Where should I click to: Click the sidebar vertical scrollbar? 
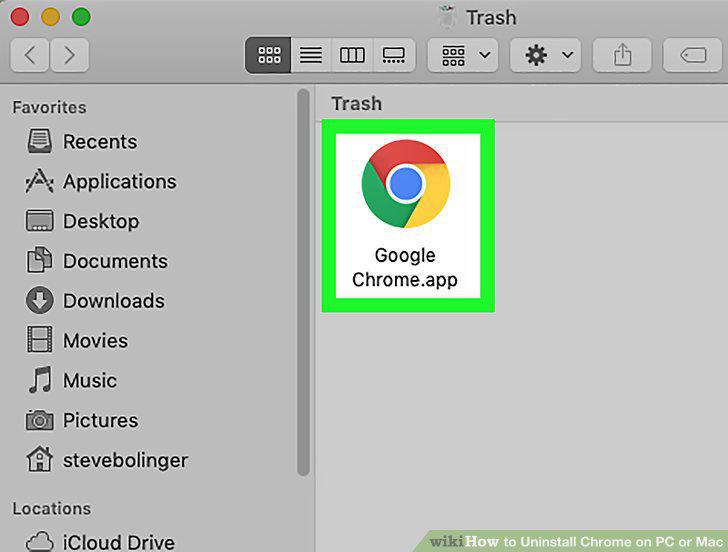click(x=304, y=282)
